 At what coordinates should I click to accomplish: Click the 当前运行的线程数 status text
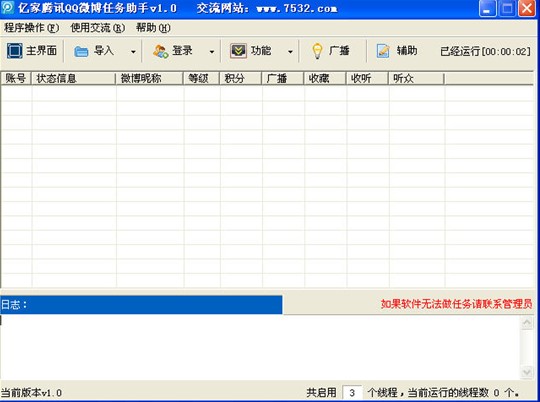463,392
